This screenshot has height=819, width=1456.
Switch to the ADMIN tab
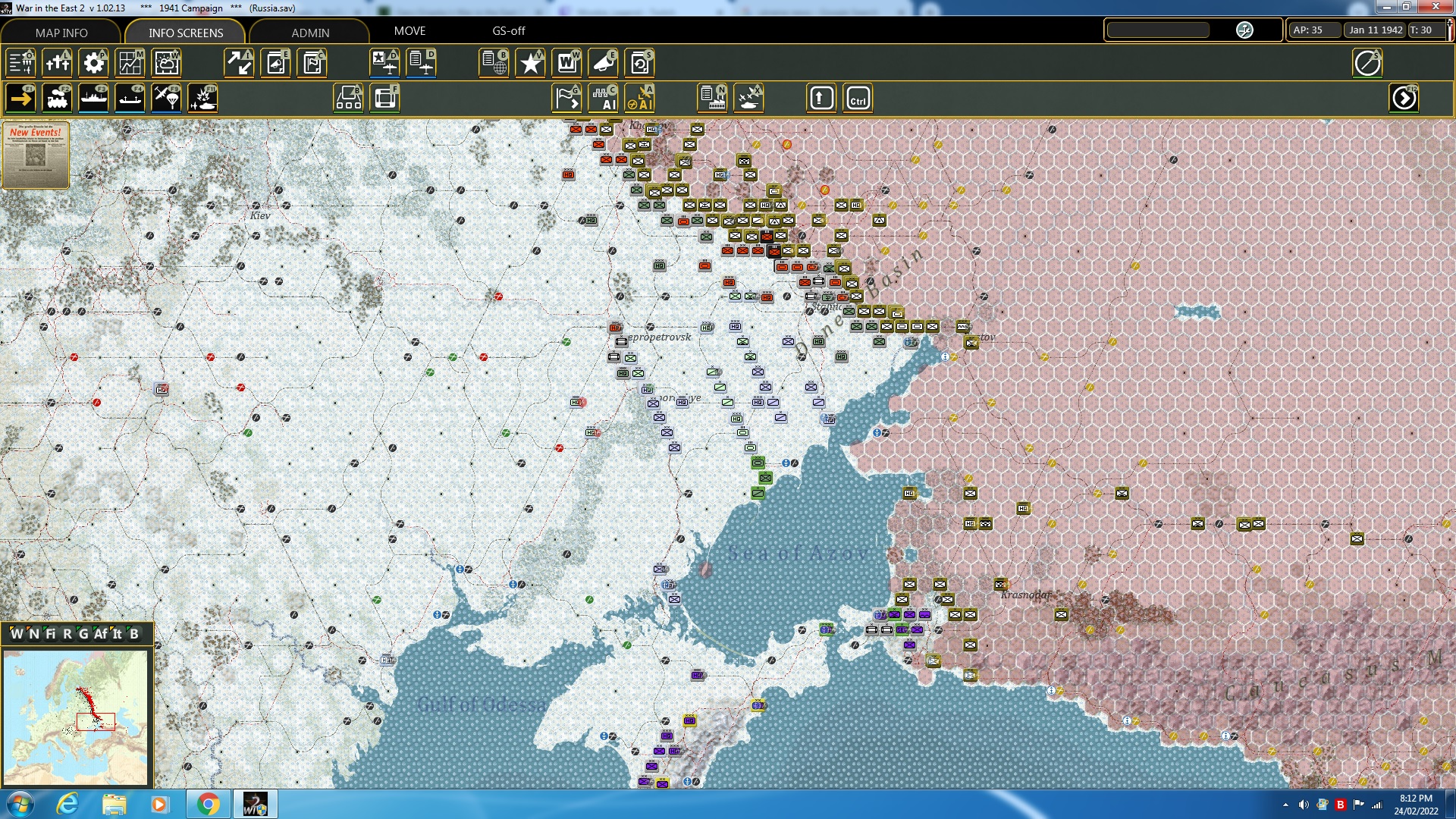tap(310, 33)
